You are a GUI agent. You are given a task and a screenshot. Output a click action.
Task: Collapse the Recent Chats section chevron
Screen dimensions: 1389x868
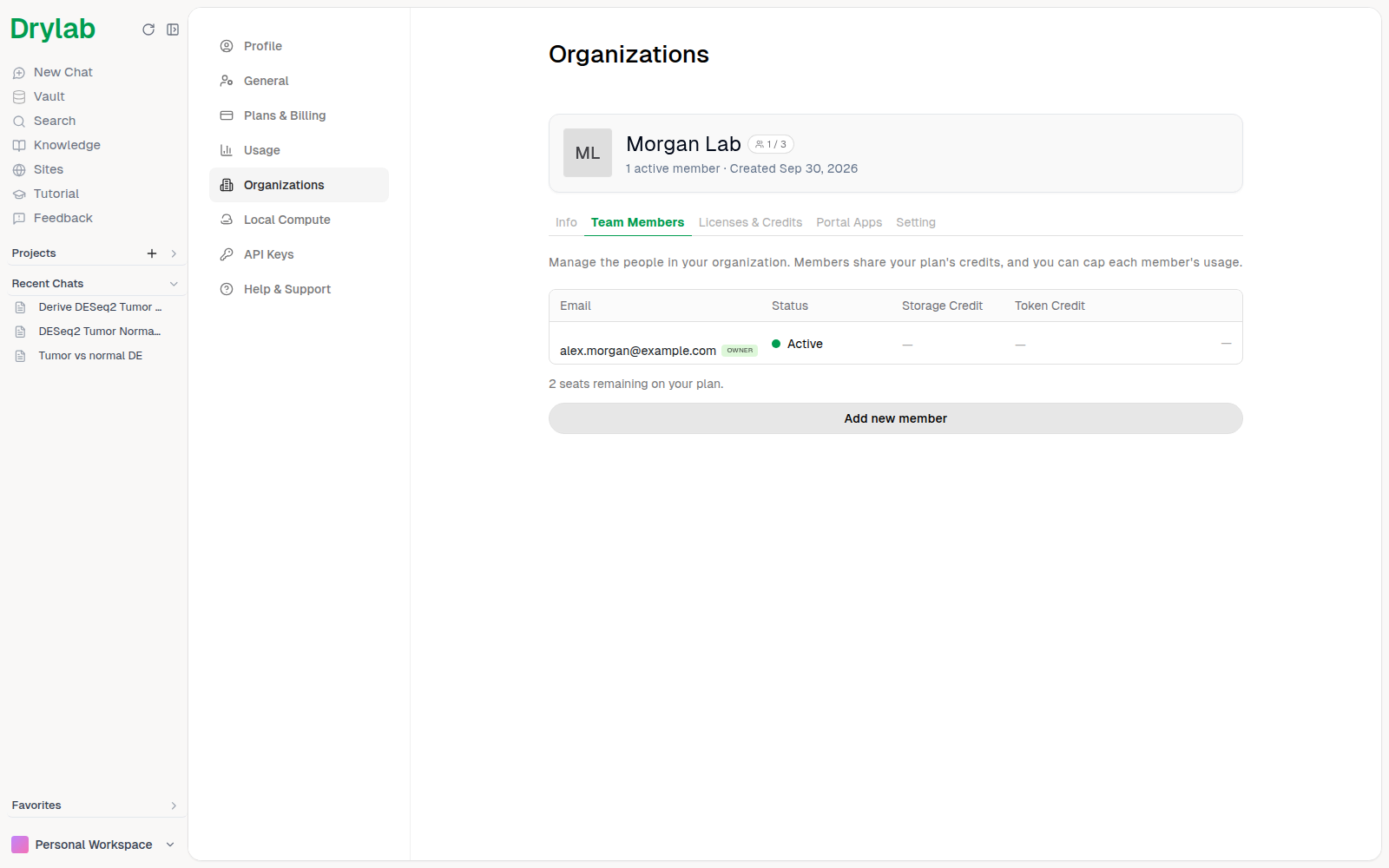(x=174, y=284)
